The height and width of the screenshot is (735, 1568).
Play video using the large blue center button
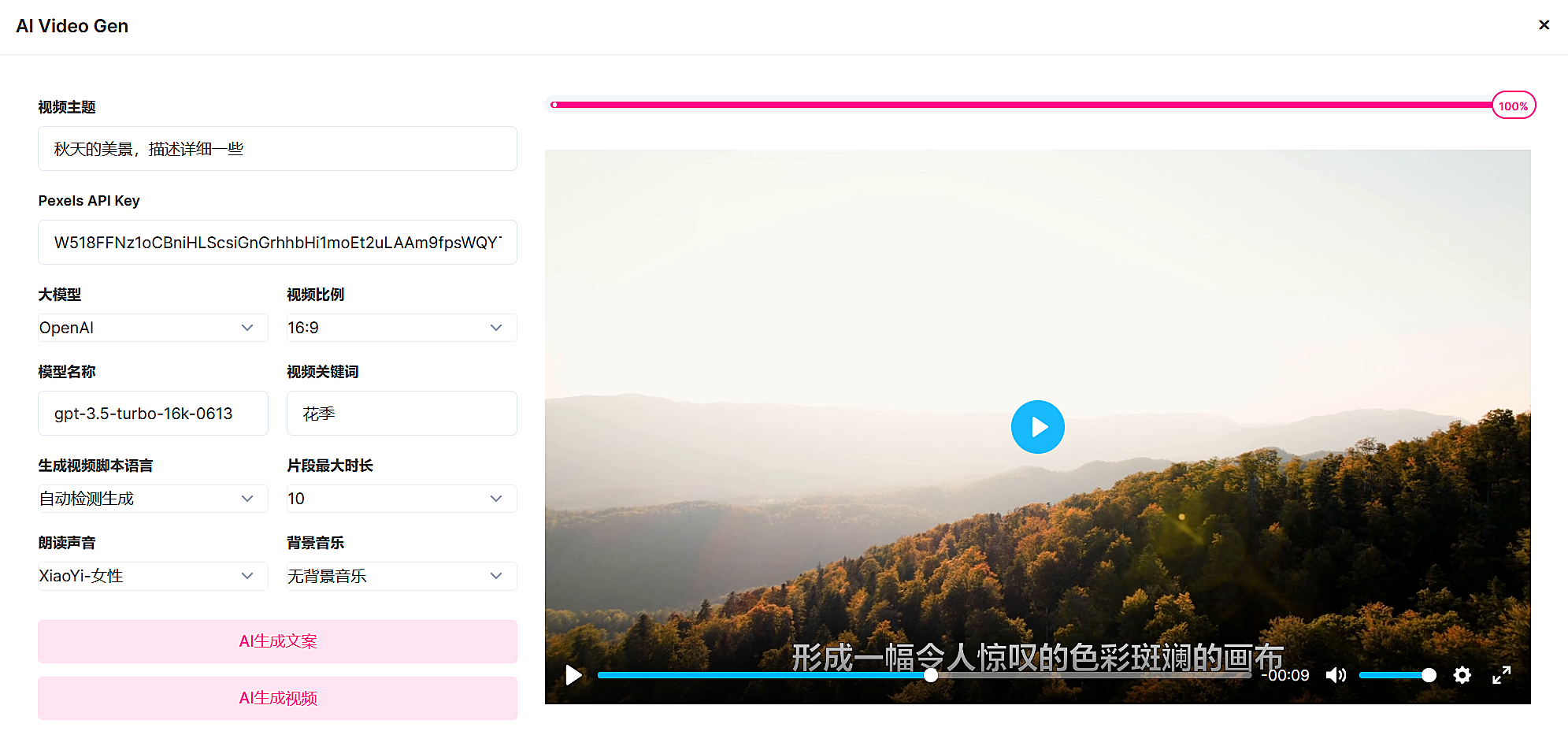1037,427
